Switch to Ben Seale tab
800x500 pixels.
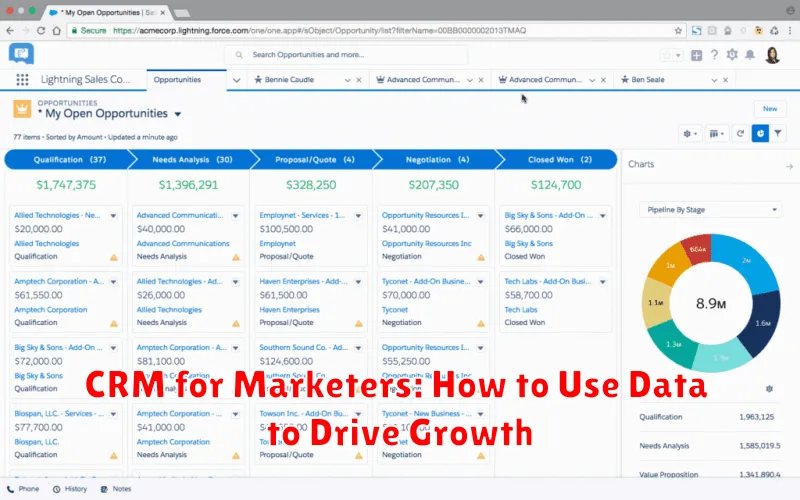click(648, 80)
